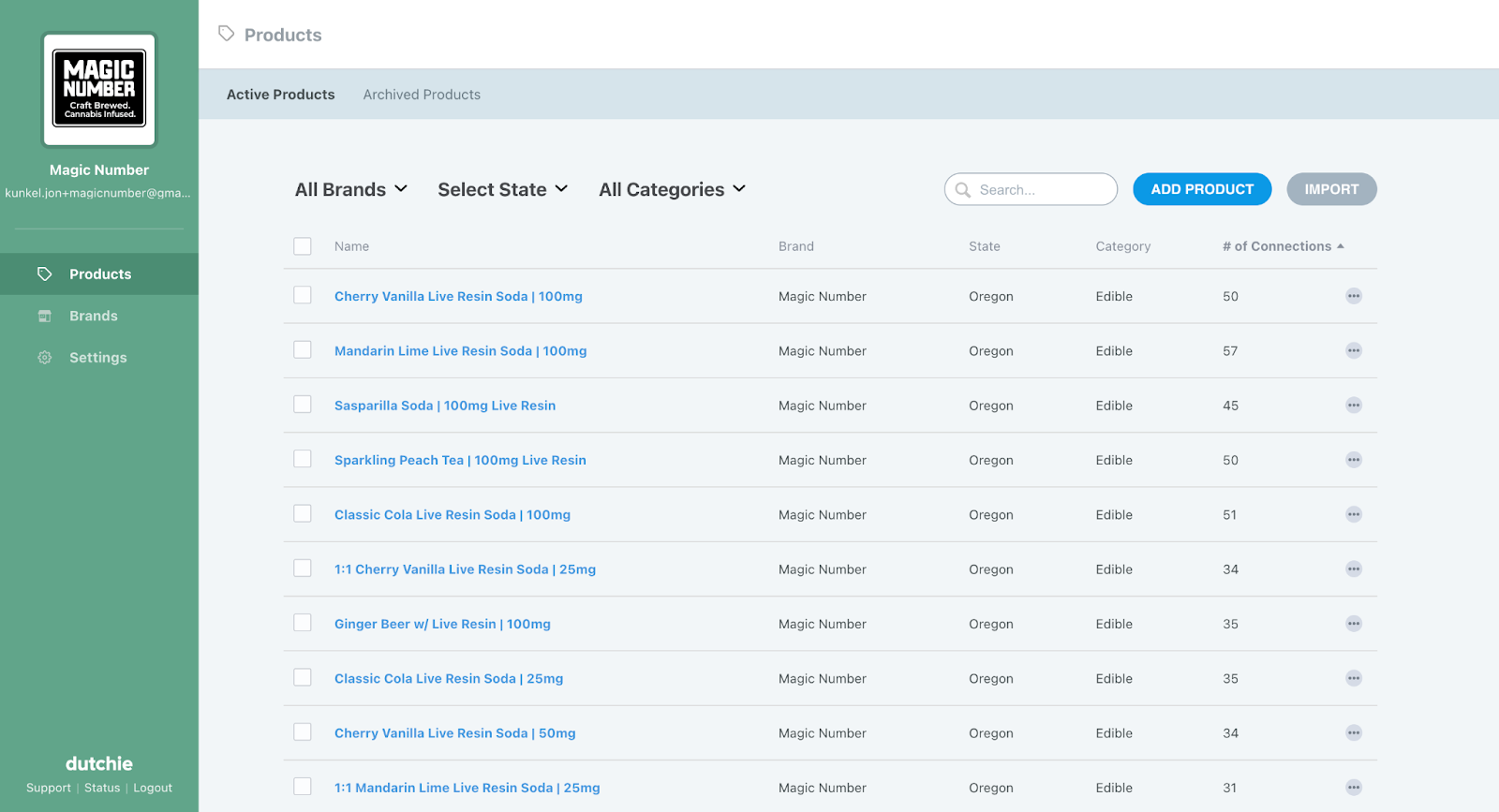Open Sparkling Peach Tea | 100mg Live Resin
The image size is (1499, 812).
pos(460,460)
